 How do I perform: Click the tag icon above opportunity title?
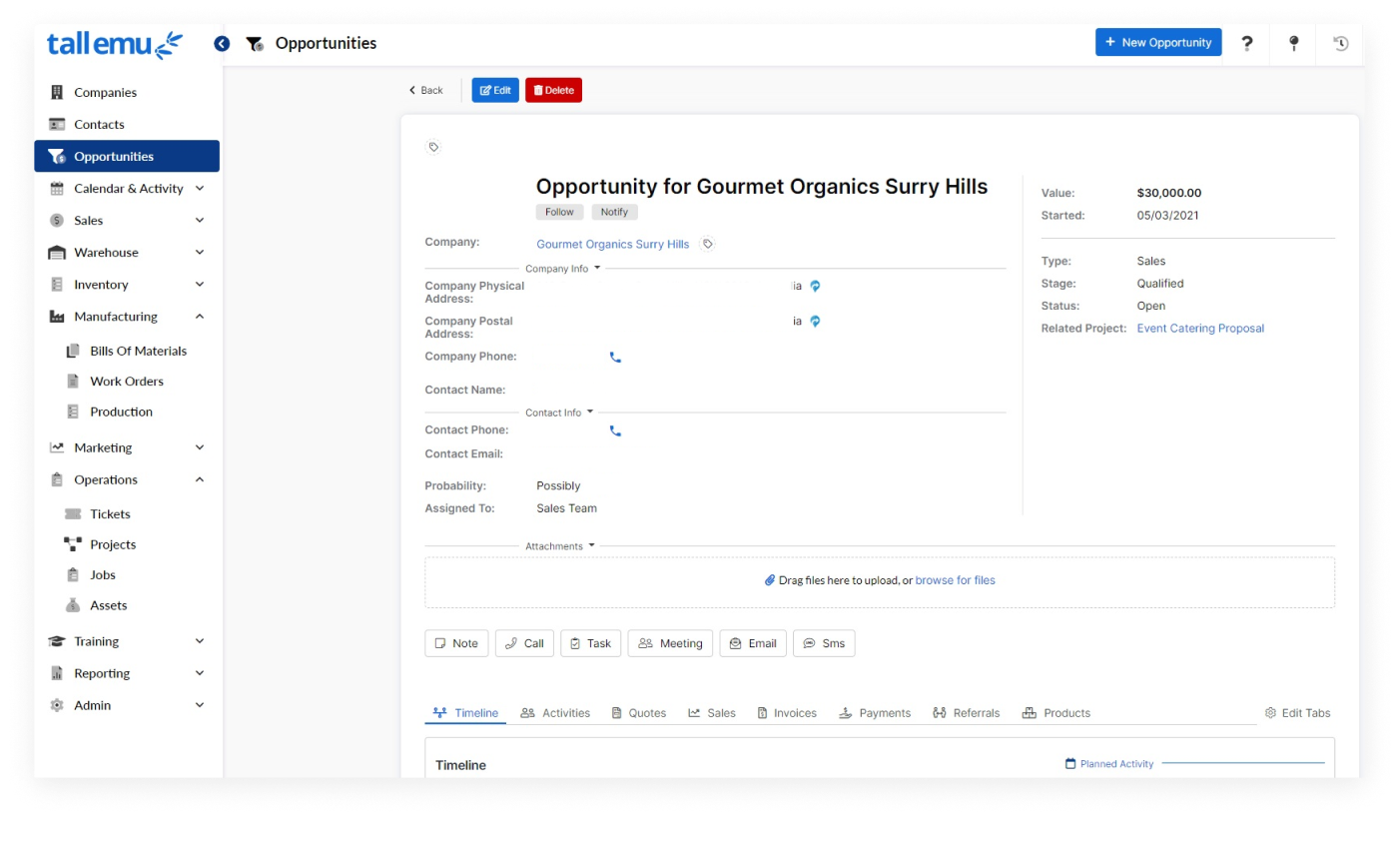tap(433, 147)
